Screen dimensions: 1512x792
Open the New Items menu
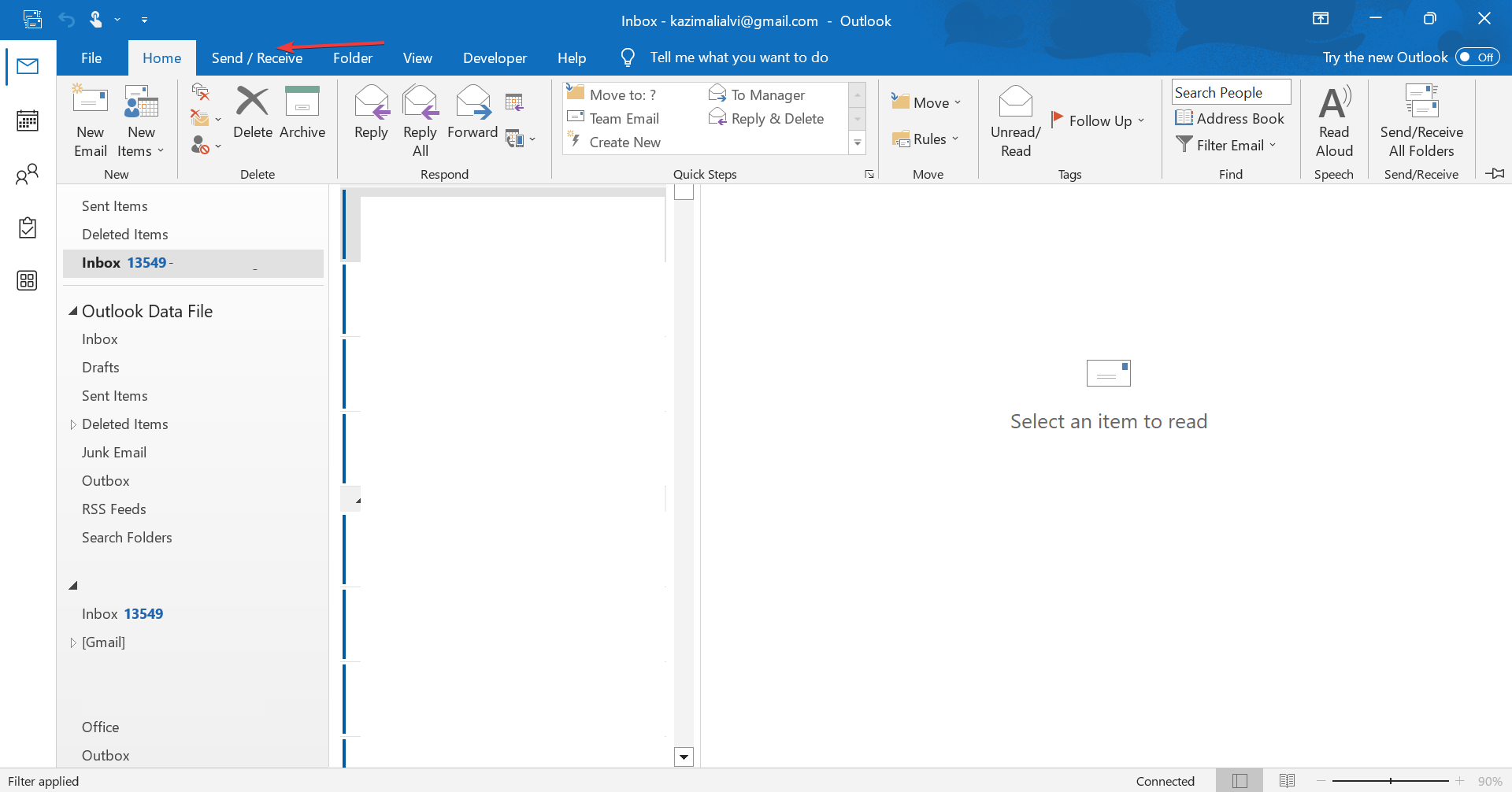(141, 121)
